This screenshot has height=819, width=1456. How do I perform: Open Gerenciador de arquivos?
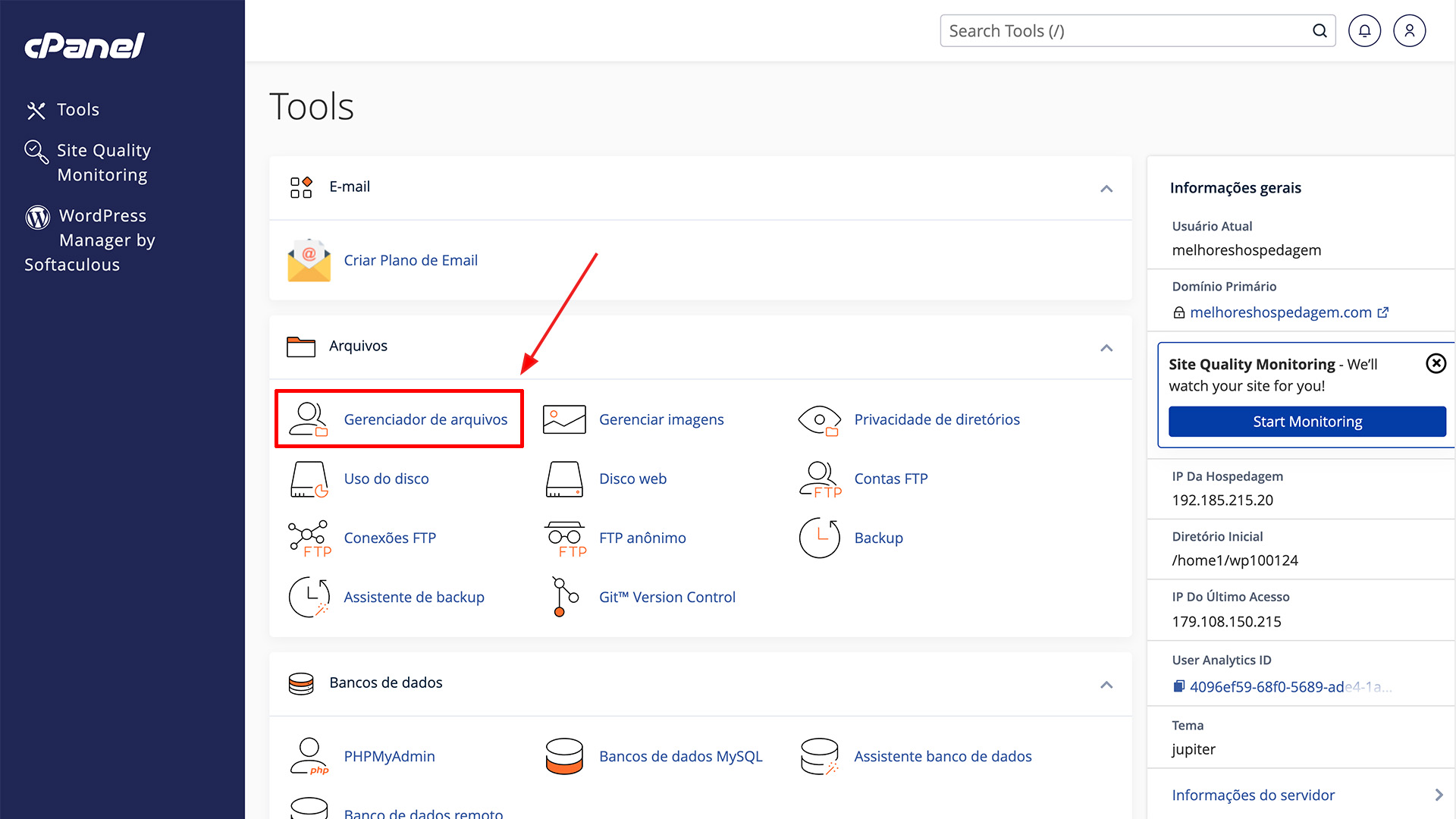click(x=425, y=419)
